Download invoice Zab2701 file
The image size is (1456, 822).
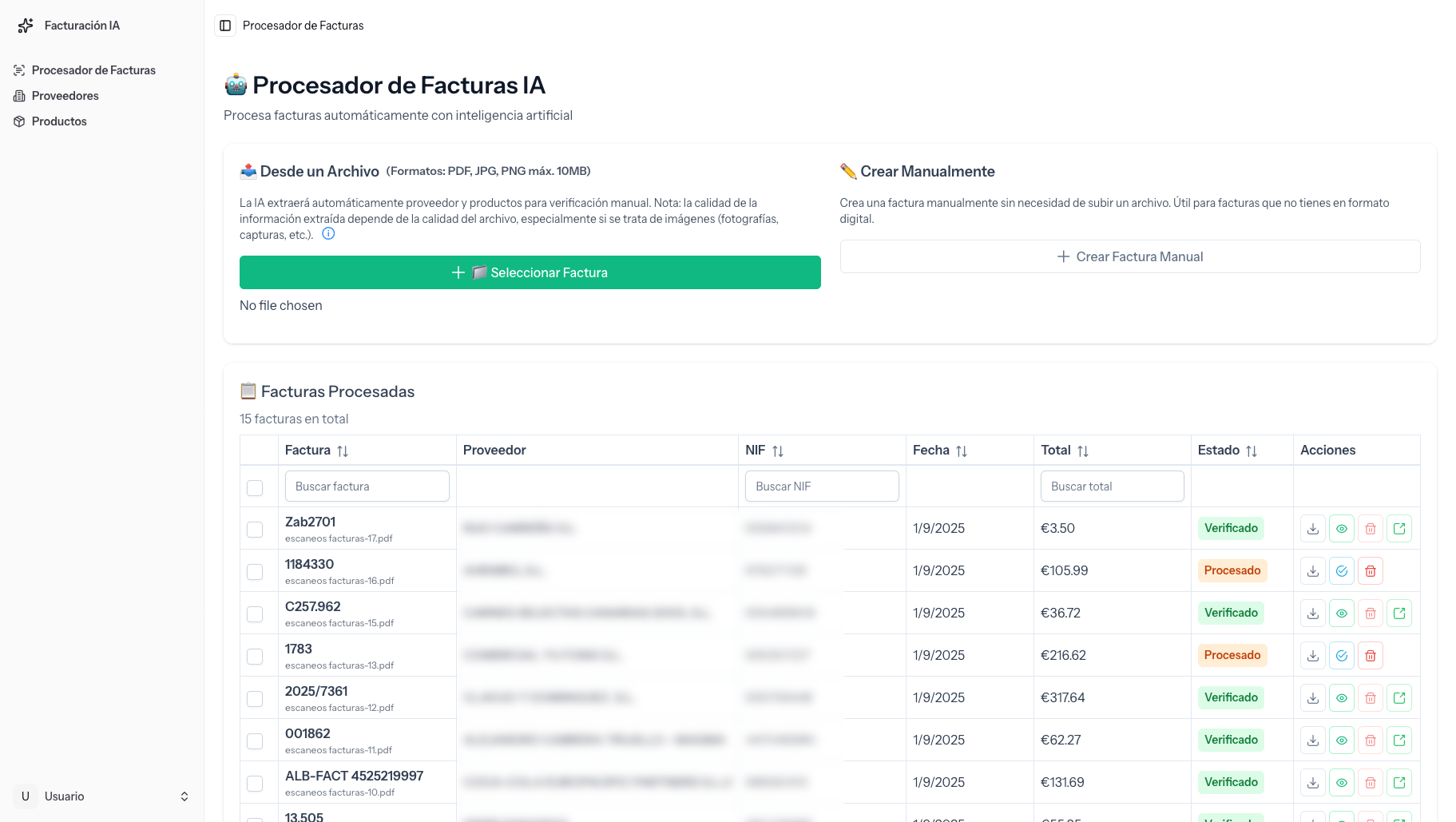pyautogui.click(x=1313, y=529)
